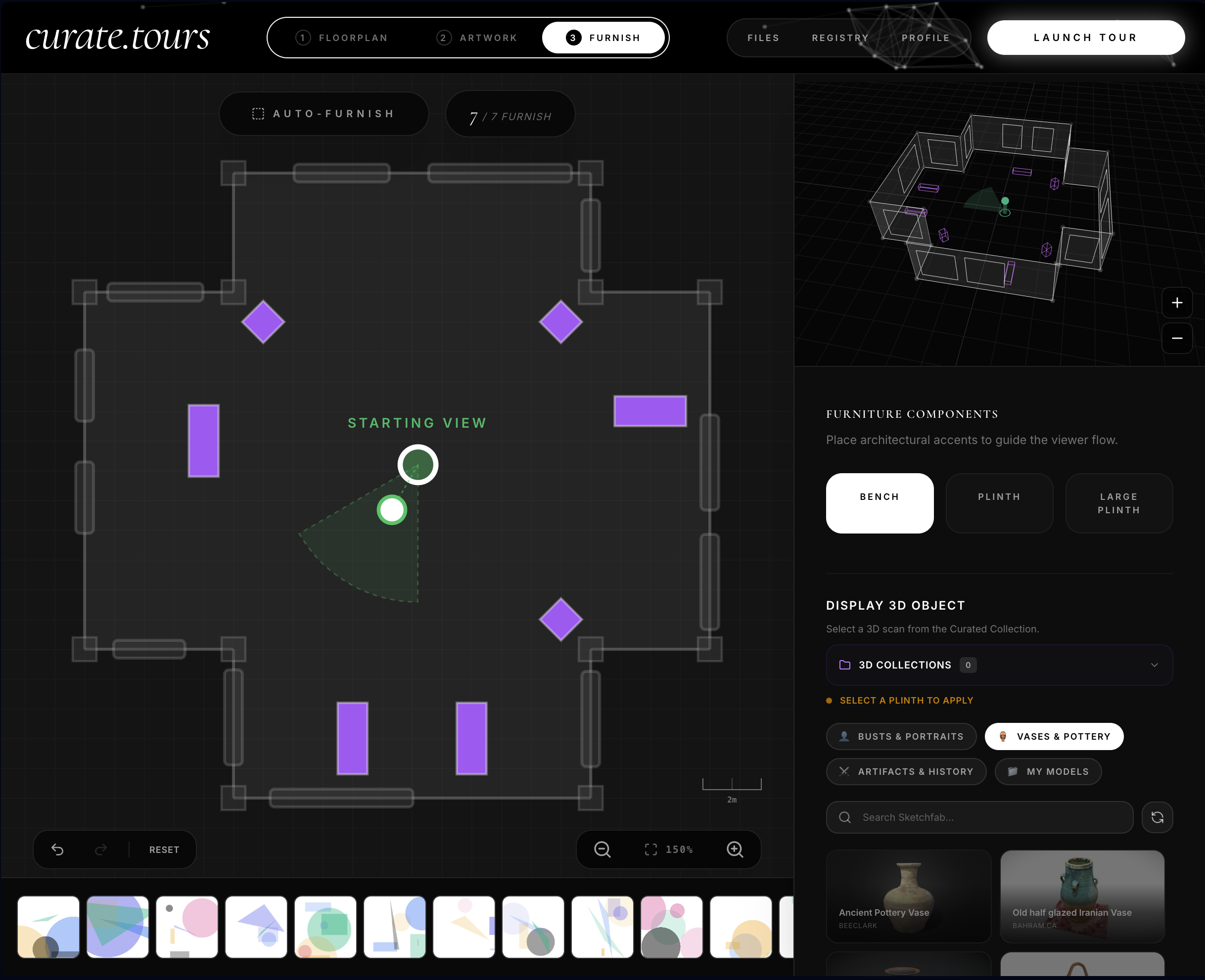This screenshot has width=1205, height=980.
Task: Open the Registry menu
Action: (x=840, y=37)
